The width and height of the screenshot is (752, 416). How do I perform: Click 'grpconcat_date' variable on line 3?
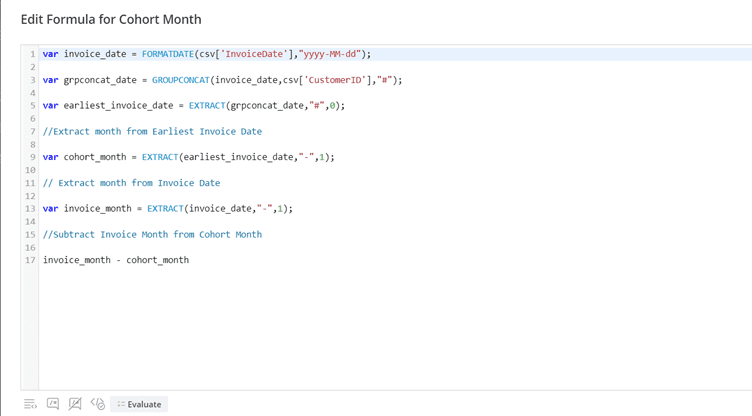[100, 80]
